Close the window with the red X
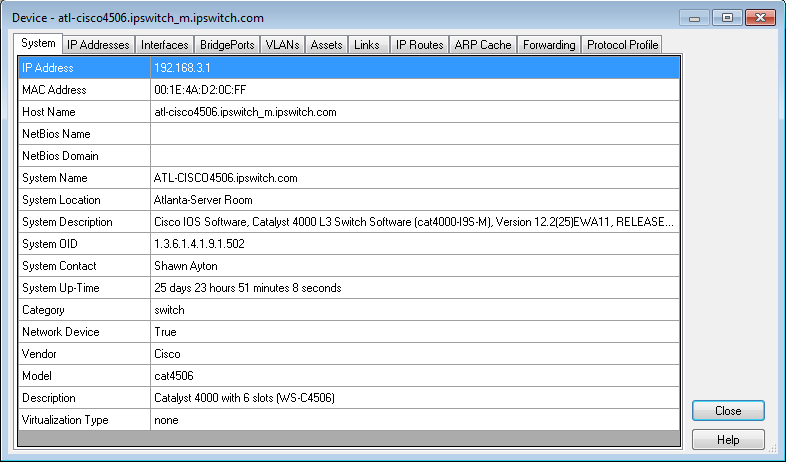Image resolution: width=786 pixels, height=462 pixels. pyautogui.click(x=760, y=18)
